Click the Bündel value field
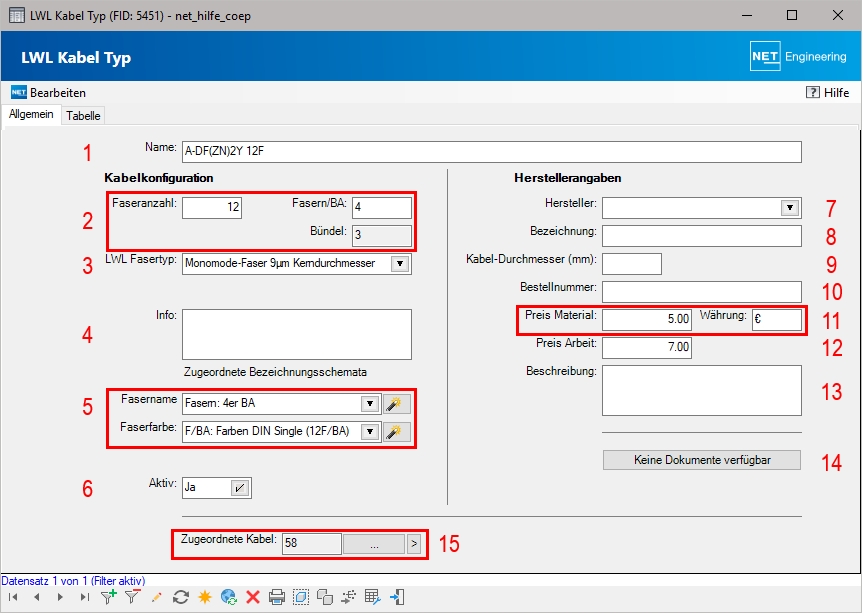The width and height of the screenshot is (862, 613). pos(382,235)
